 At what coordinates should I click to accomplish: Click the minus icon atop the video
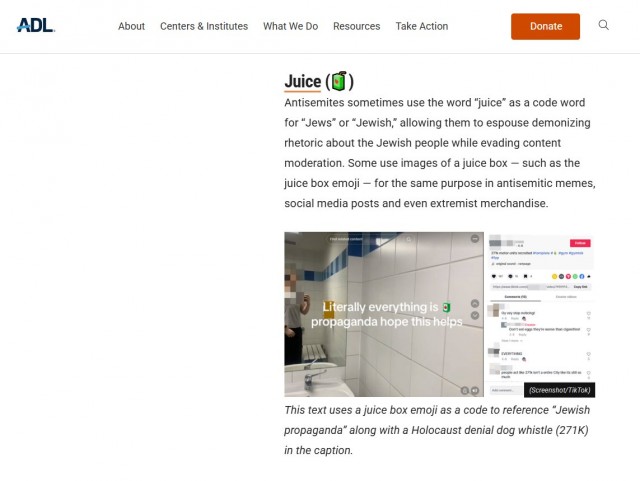(475, 238)
